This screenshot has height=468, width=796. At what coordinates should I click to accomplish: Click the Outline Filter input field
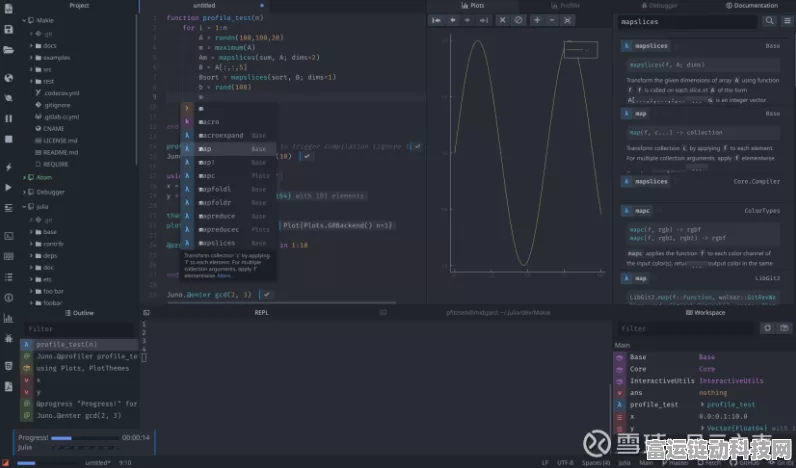pos(79,329)
